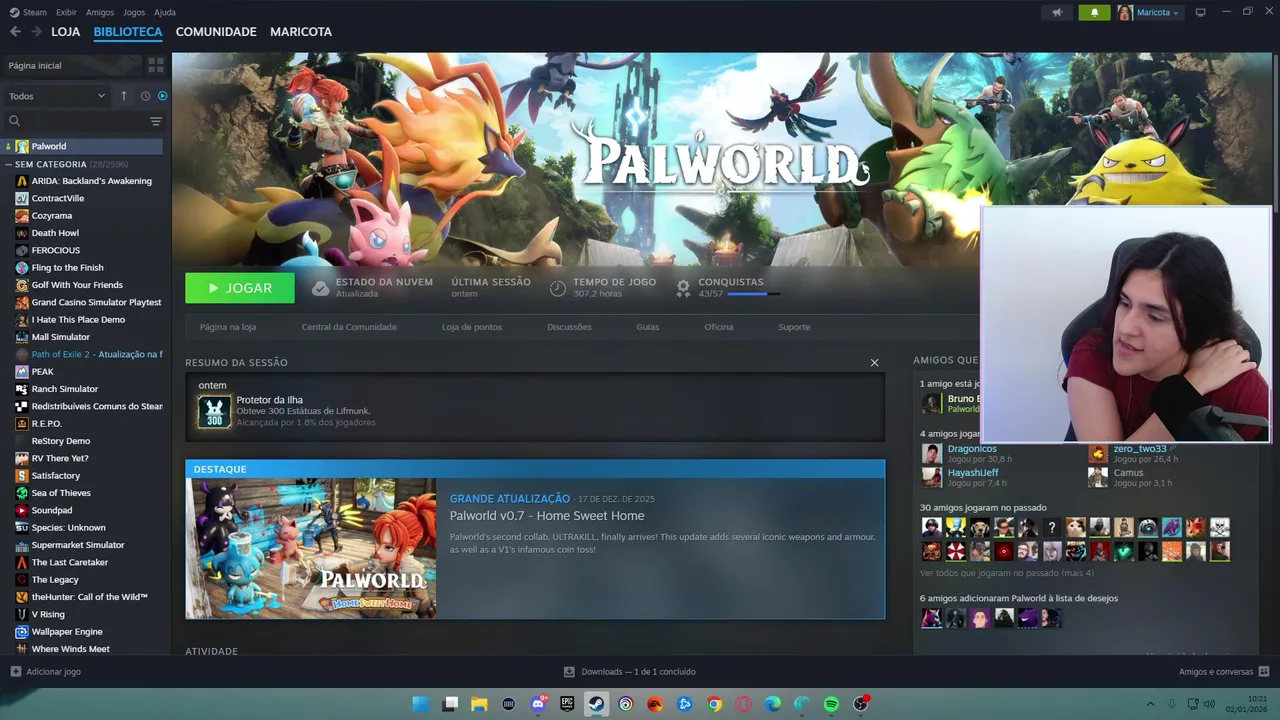Open Epic Games Launcher from taskbar
Screen dimensions: 1280x720
567,704
